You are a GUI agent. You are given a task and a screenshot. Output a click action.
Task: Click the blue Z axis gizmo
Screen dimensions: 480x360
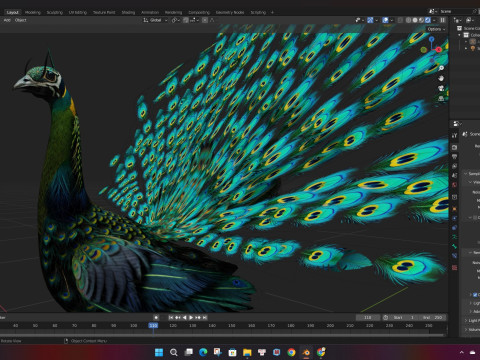coord(432,39)
